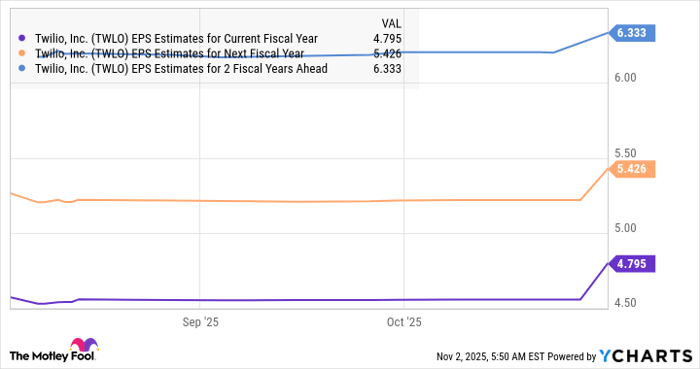The height and width of the screenshot is (369, 700).
Task: Click the legend value 6.333
Action: click(x=387, y=69)
